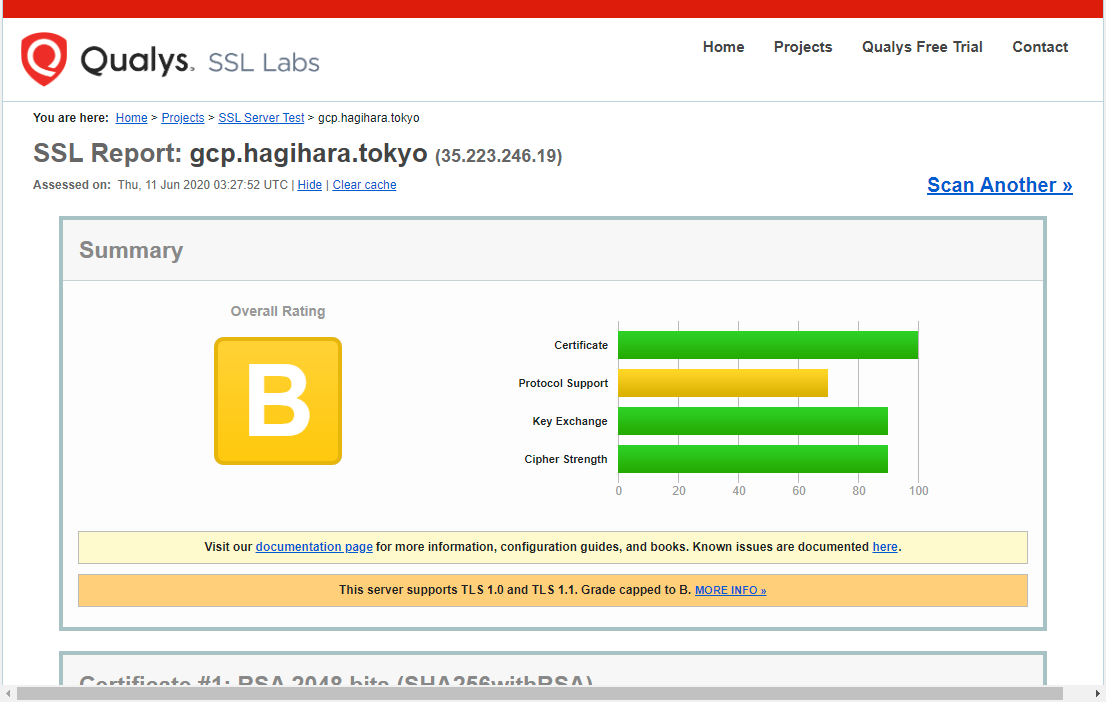Open Qualys Free Trial menu item
The width and height of the screenshot is (1106, 702).
[x=922, y=47]
